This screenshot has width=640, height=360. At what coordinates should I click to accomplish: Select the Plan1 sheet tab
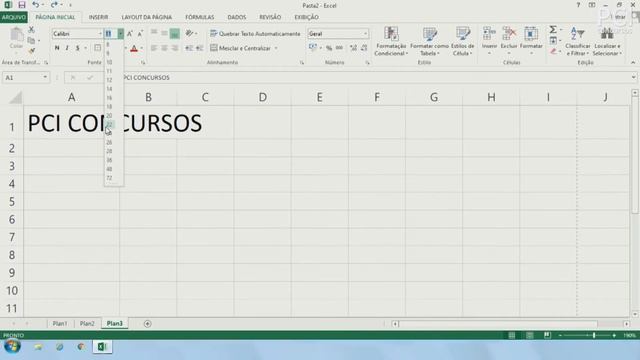coord(60,323)
